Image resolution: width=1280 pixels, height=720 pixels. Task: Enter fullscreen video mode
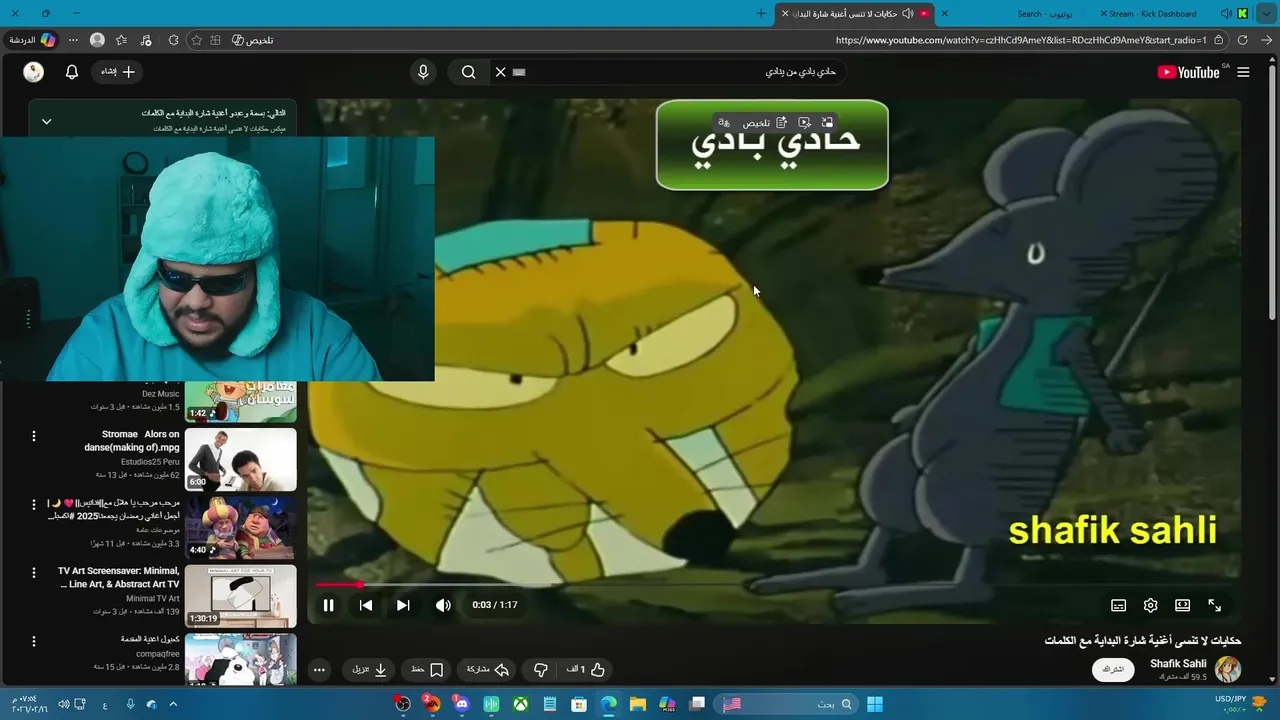pos(1215,605)
